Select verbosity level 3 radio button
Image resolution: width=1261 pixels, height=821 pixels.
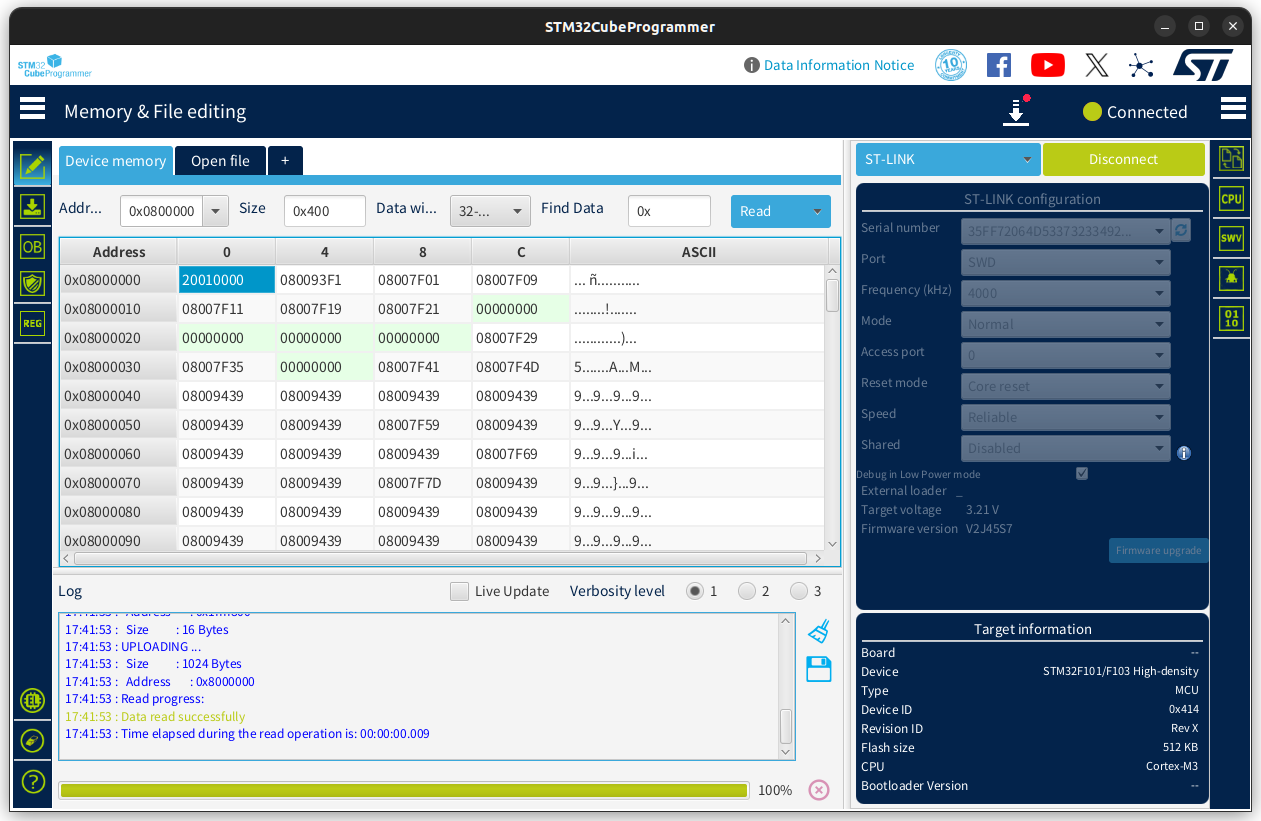[799, 591]
